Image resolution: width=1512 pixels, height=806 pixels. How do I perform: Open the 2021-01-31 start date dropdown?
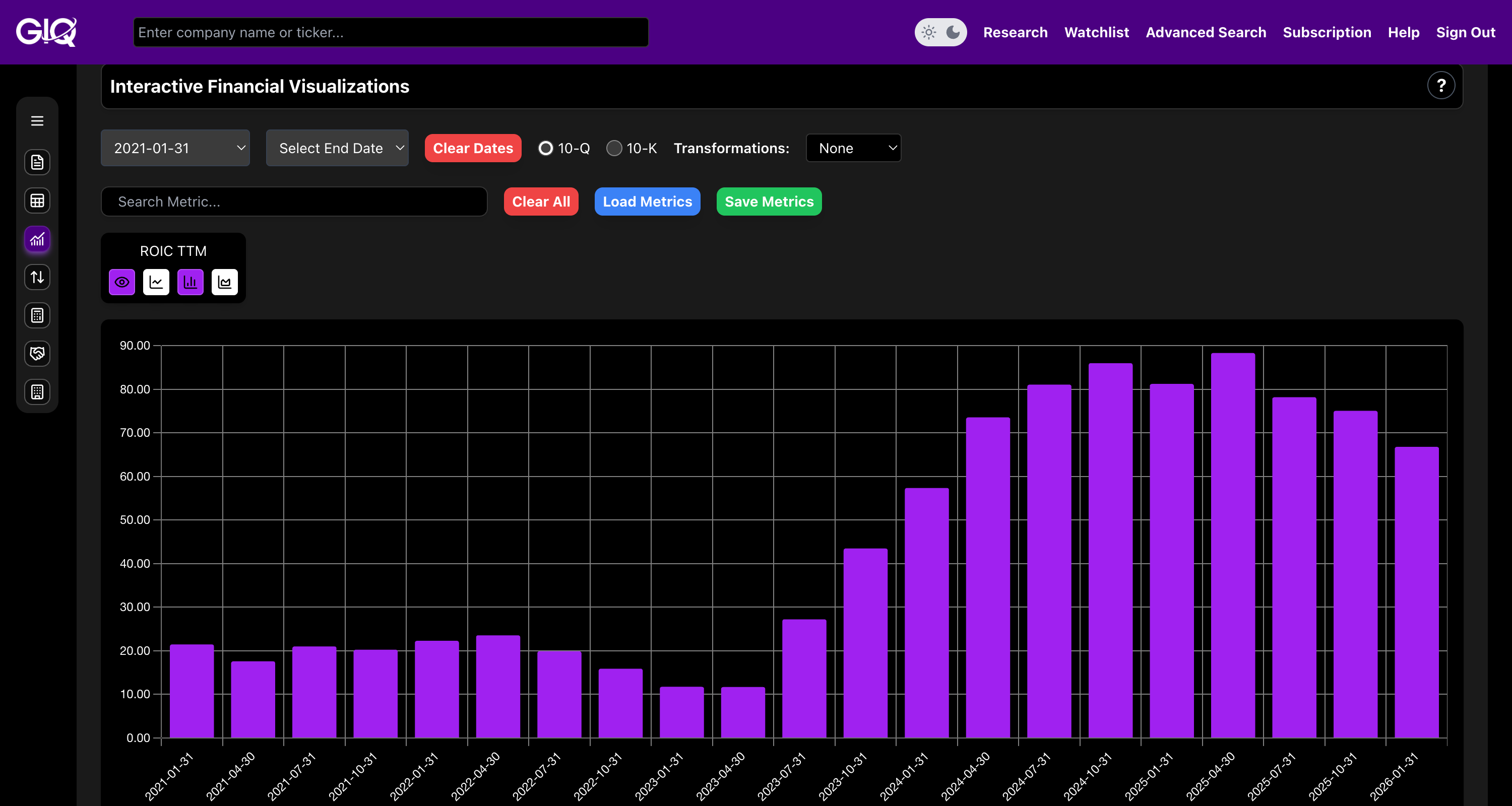[x=175, y=149]
